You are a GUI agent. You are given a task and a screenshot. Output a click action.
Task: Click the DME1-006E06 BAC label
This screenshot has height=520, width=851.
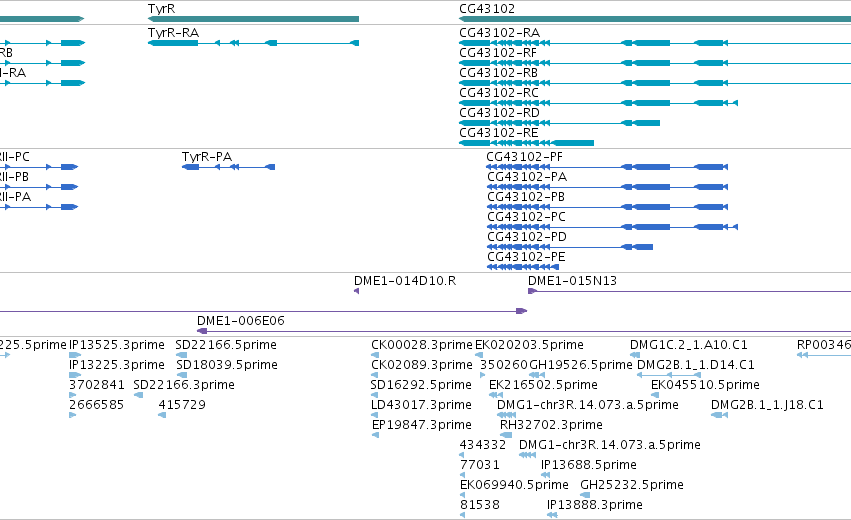coord(240,321)
